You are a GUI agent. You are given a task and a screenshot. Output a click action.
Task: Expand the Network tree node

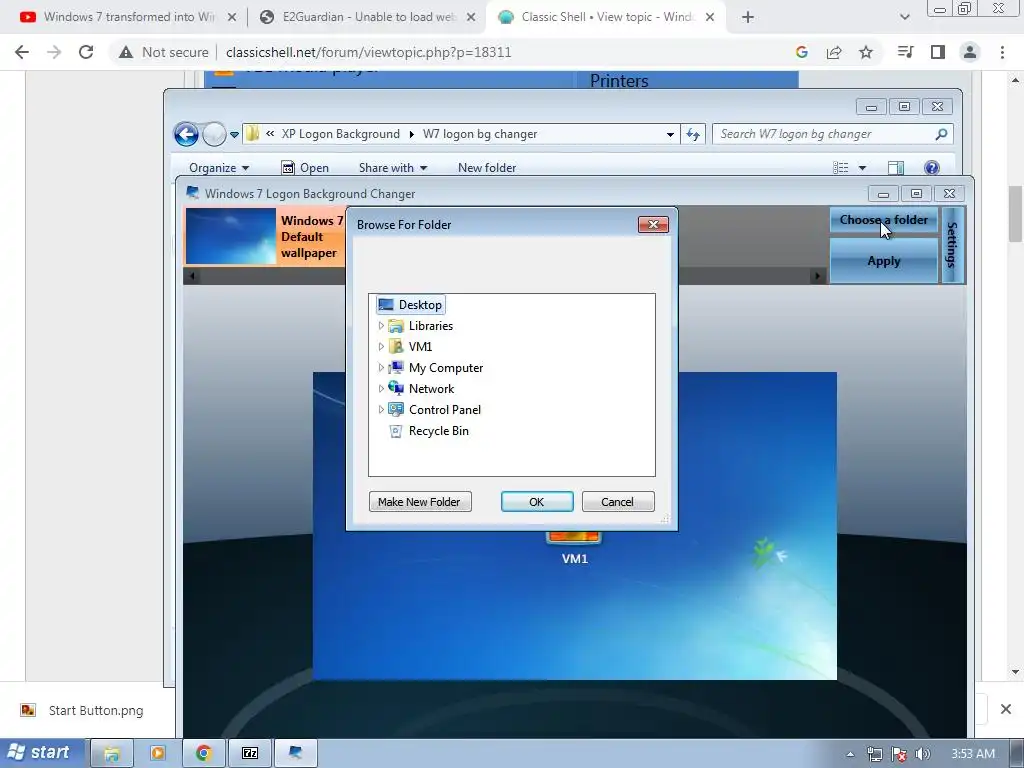point(381,389)
